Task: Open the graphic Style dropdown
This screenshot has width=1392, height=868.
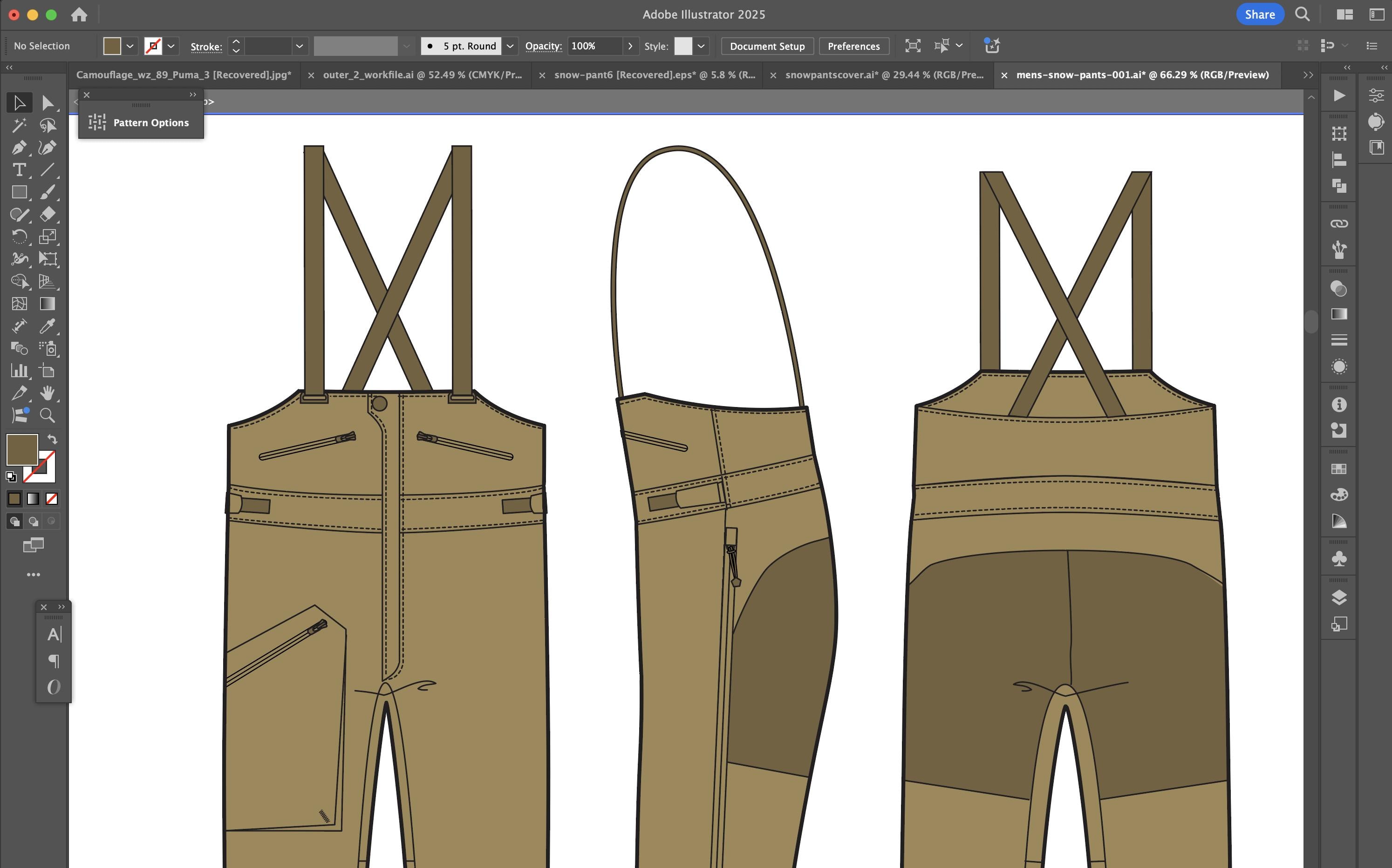Action: pyautogui.click(x=701, y=46)
